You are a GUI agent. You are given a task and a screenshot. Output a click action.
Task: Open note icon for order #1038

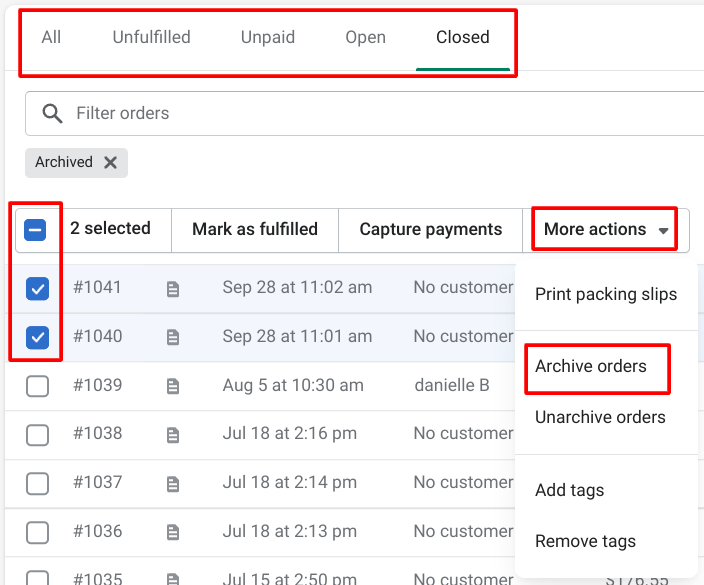click(x=173, y=435)
